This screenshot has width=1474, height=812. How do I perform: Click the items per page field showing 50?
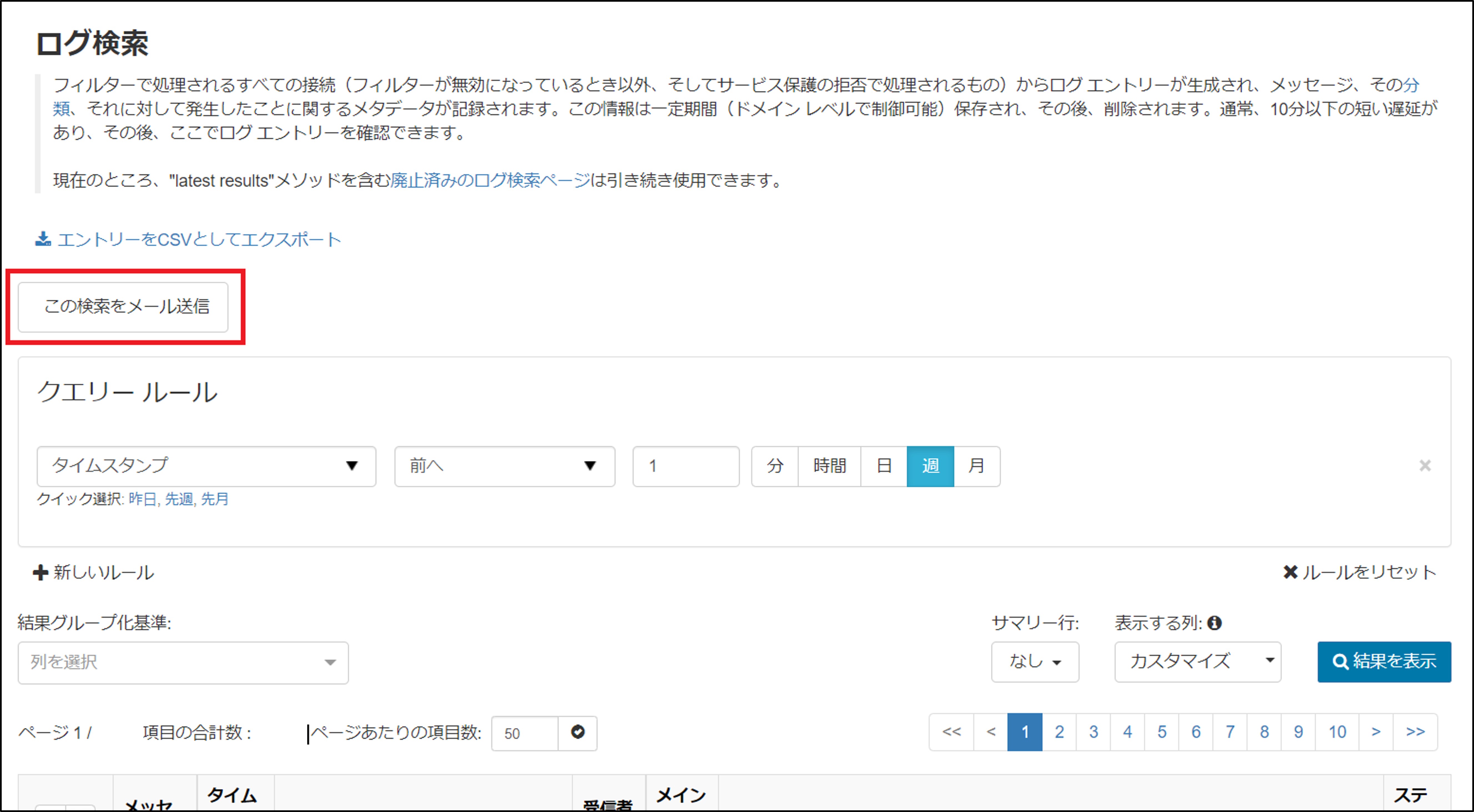pos(524,733)
